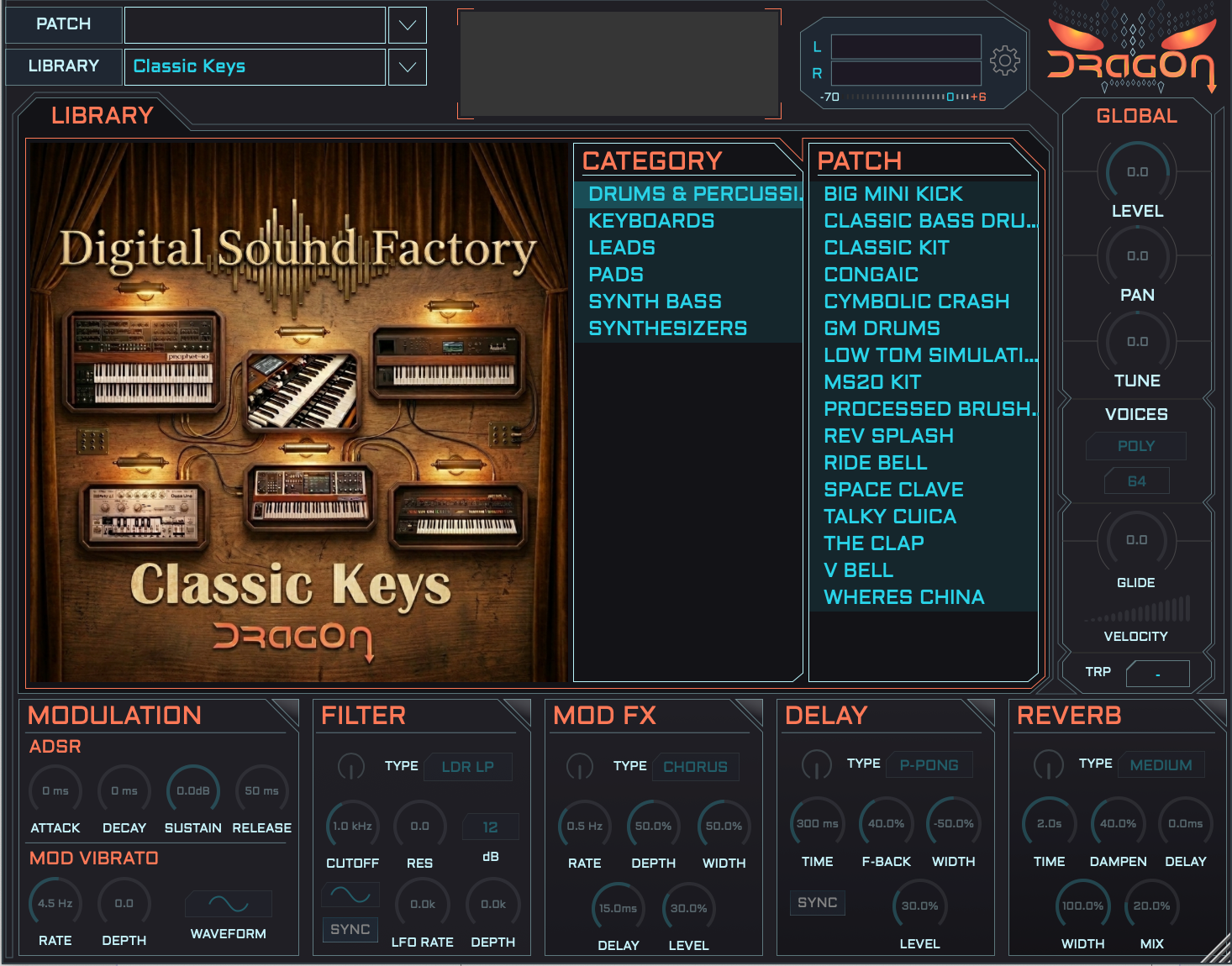Click the Classic Keys library artwork
This screenshot has height=966, width=1232.
[297, 412]
